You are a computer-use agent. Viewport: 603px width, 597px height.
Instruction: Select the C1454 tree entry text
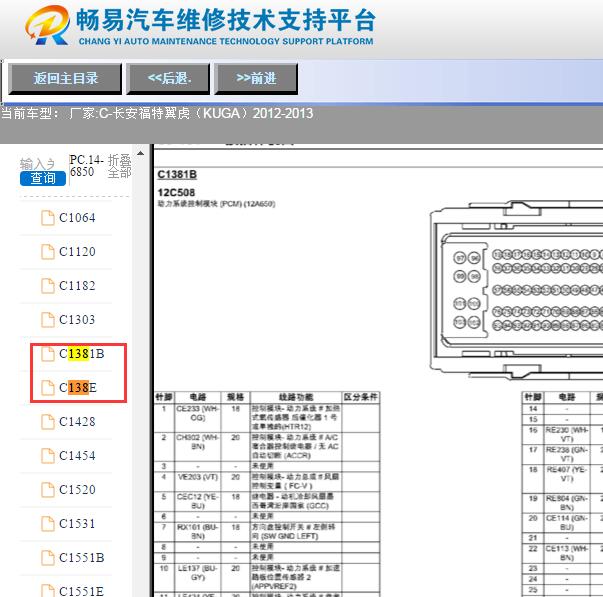coord(77,456)
